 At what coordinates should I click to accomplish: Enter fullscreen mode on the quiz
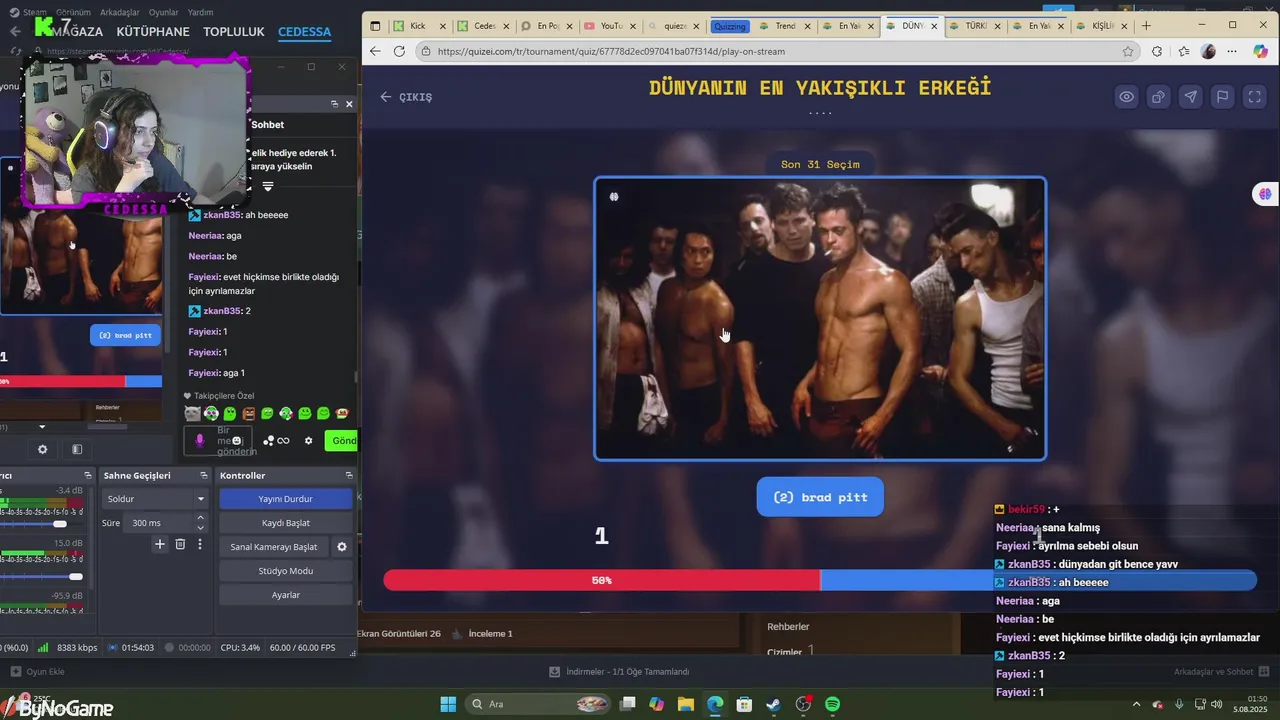pyautogui.click(x=1254, y=97)
